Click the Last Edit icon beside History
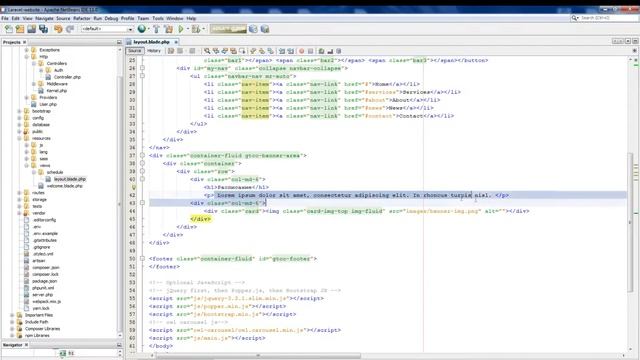The width and height of the screenshot is (640, 360). tap(171, 51)
